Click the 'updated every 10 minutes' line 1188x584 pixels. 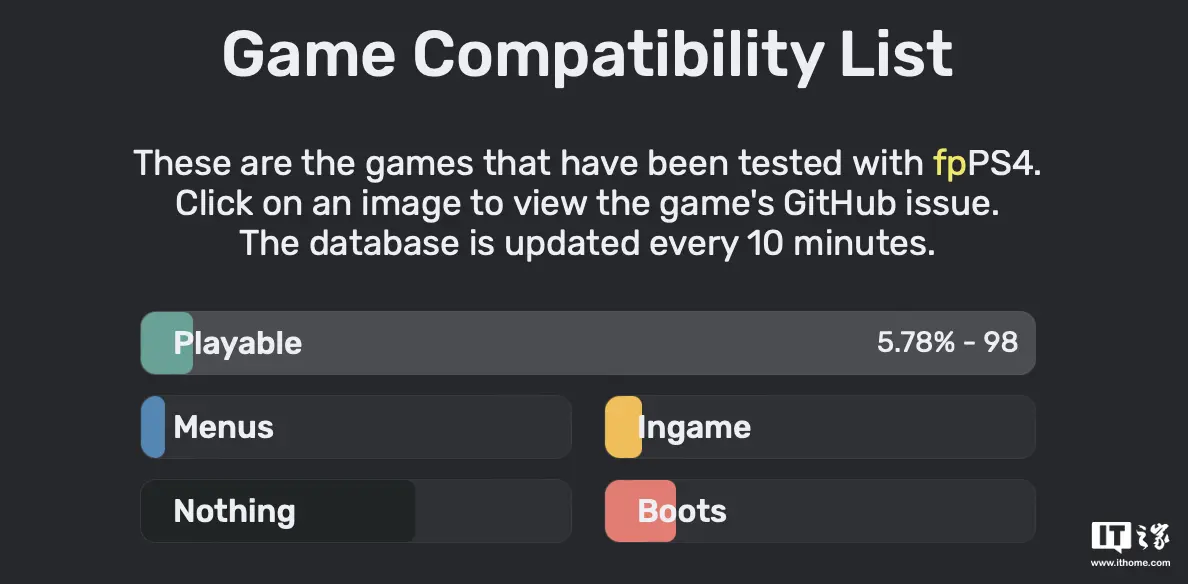[x=587, y=243]
